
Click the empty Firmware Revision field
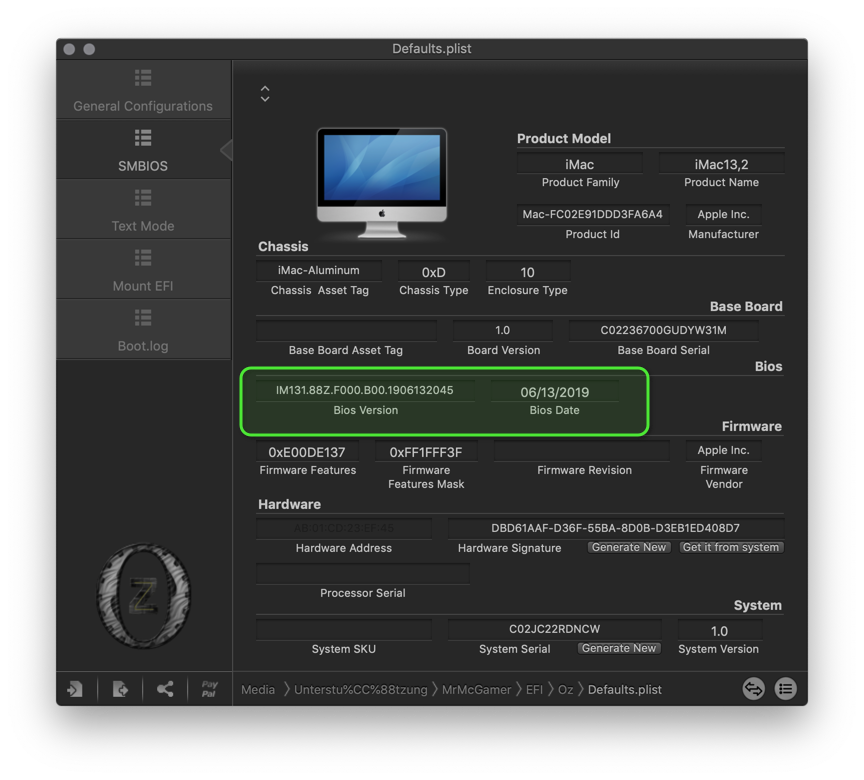tap(582, 451)
